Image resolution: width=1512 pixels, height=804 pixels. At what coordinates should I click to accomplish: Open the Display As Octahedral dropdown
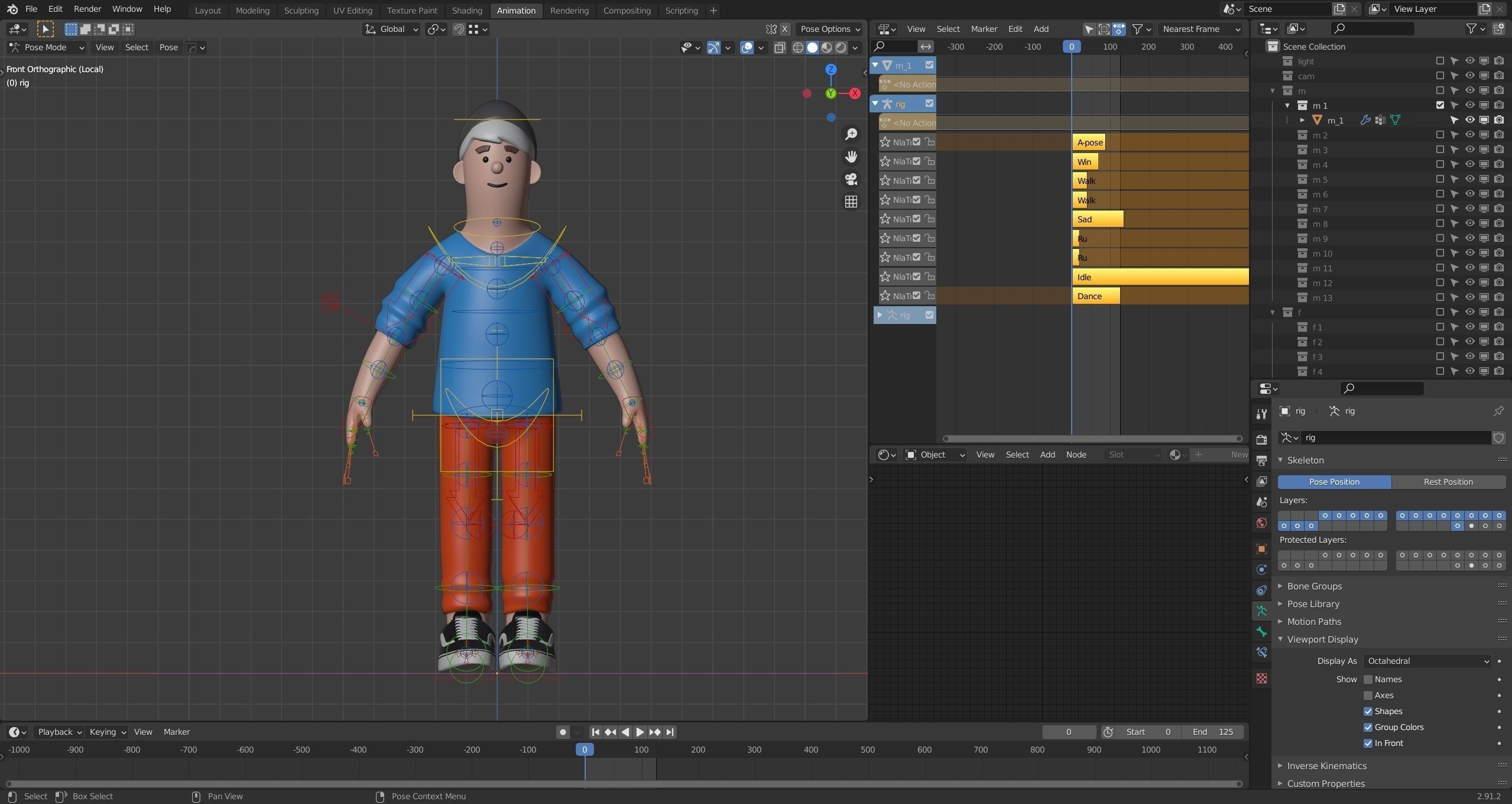pyautogui.click(x=1427, y=661)
